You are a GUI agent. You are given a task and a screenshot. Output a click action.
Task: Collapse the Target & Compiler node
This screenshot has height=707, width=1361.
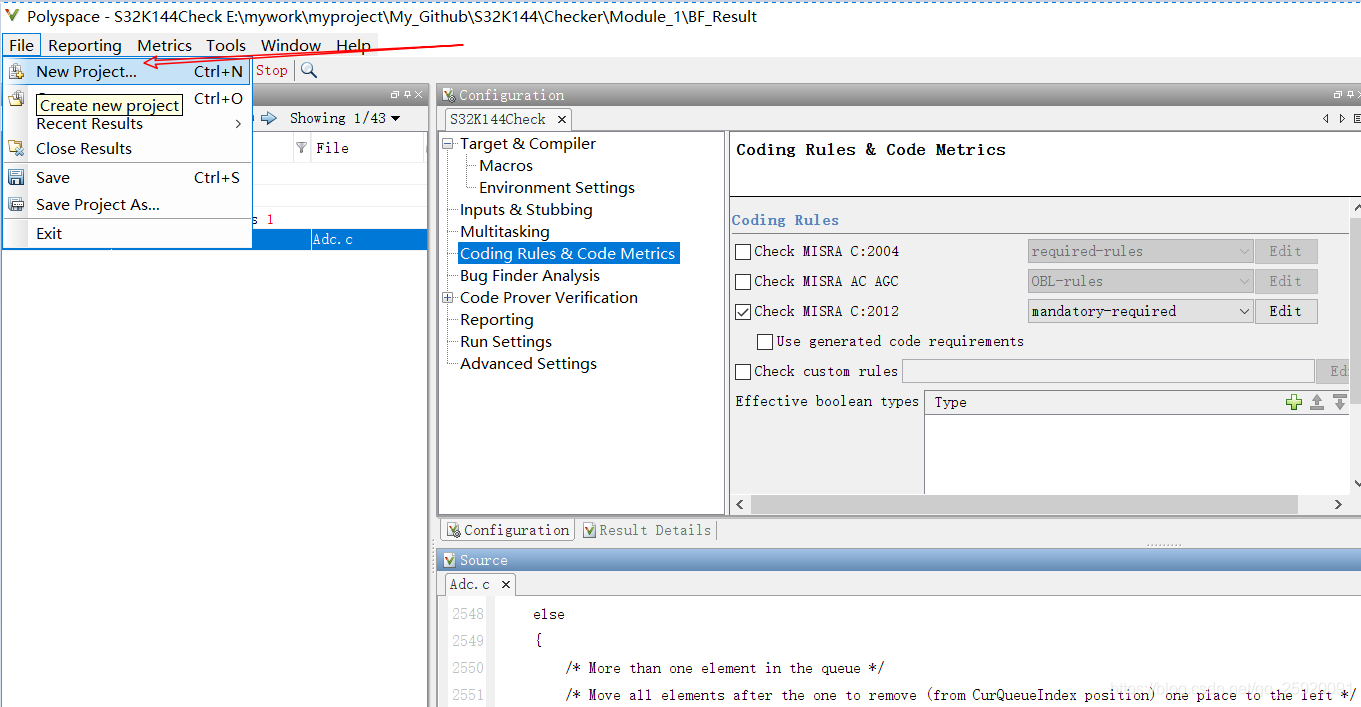(x=448, y=144)
